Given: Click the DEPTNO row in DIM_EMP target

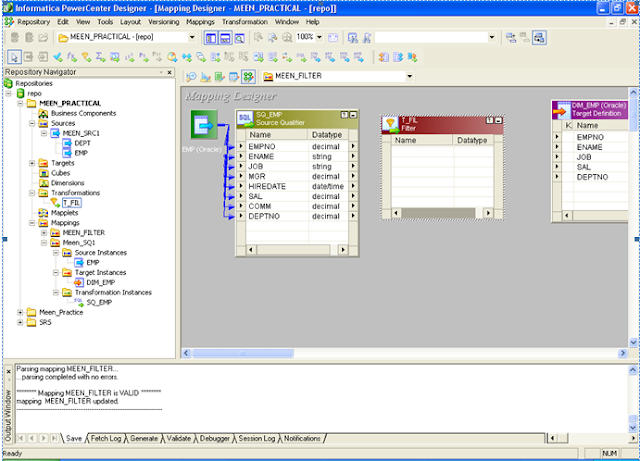Looking at the screenshot, I should pyautogui.click(x=592, y=177).
